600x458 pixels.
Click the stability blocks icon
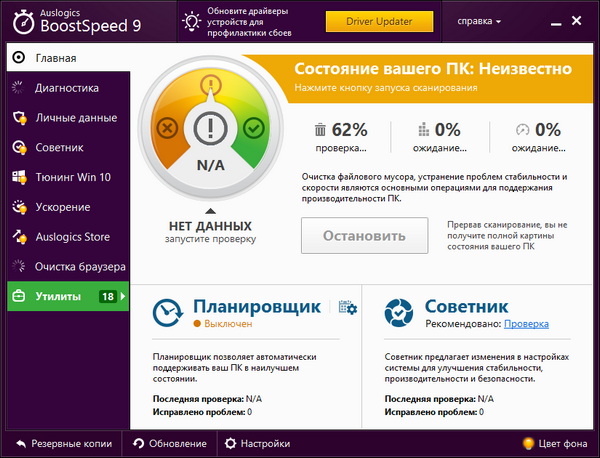423,129
